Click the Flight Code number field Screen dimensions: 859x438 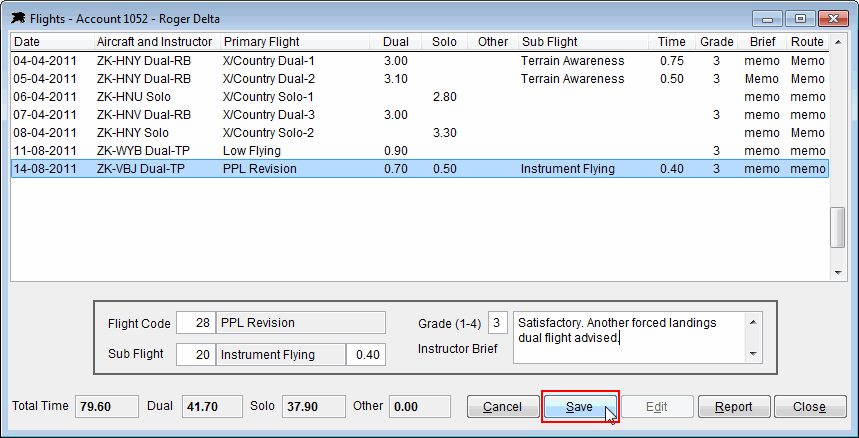pos(196,323)
